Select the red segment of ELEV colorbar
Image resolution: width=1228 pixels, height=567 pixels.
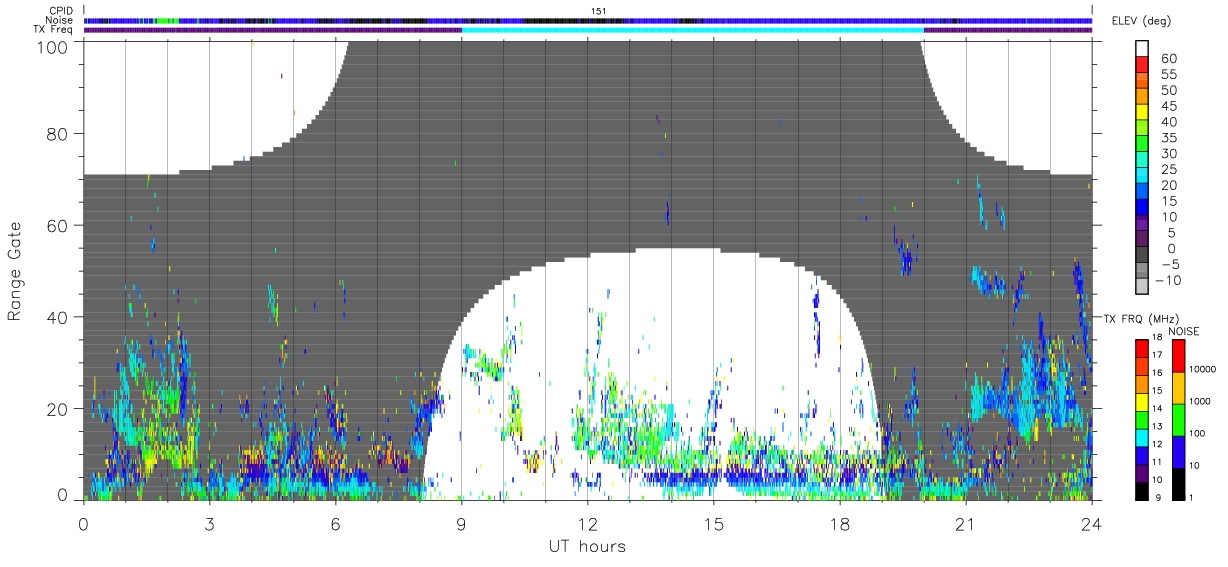(x=1144, y=65)
